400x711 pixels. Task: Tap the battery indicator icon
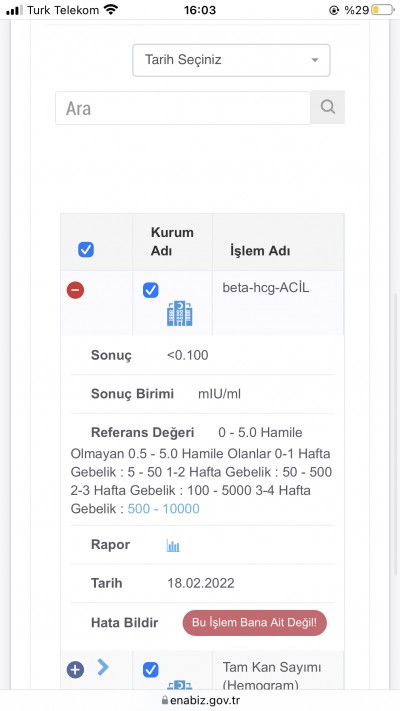(x=383, y=10)
